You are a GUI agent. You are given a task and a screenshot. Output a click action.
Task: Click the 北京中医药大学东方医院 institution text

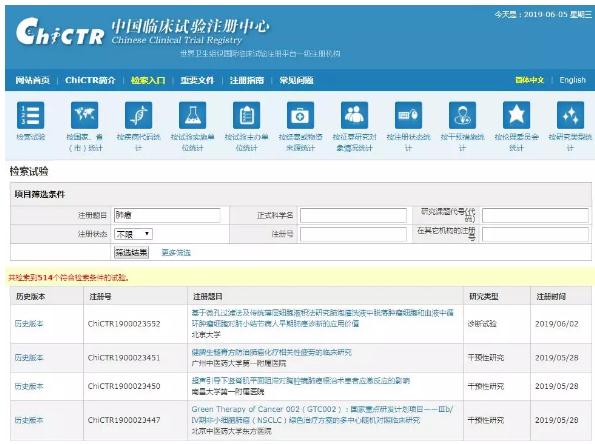tap(231, 431)
